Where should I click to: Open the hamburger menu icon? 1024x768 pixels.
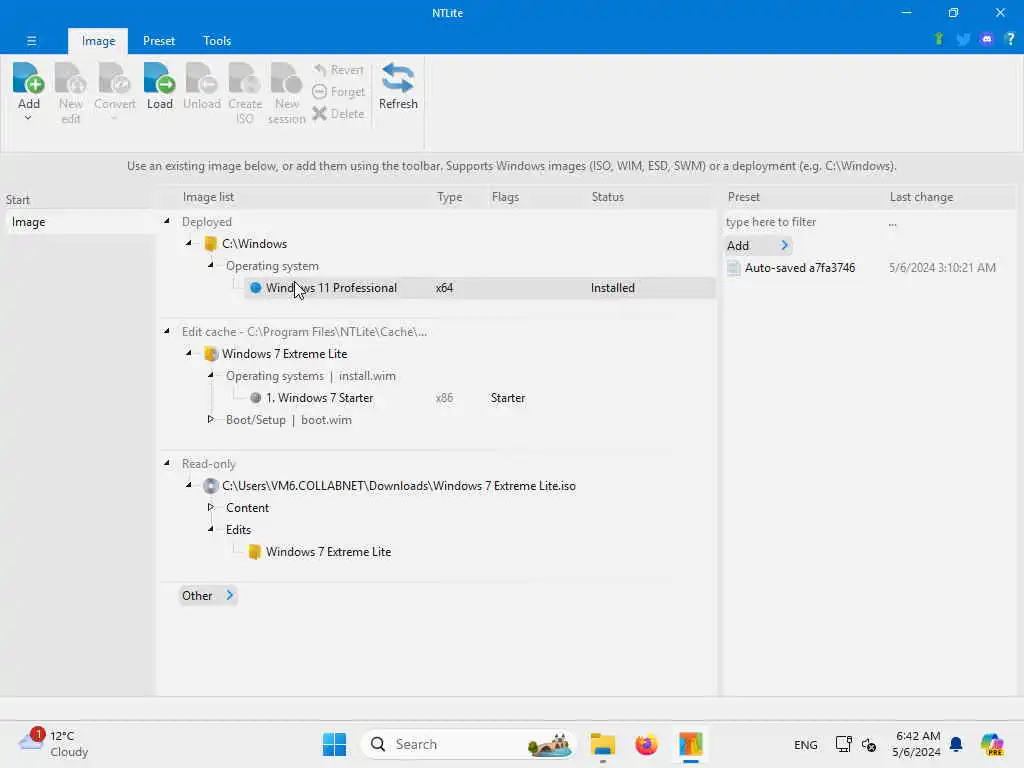click(x=31, y=40)
